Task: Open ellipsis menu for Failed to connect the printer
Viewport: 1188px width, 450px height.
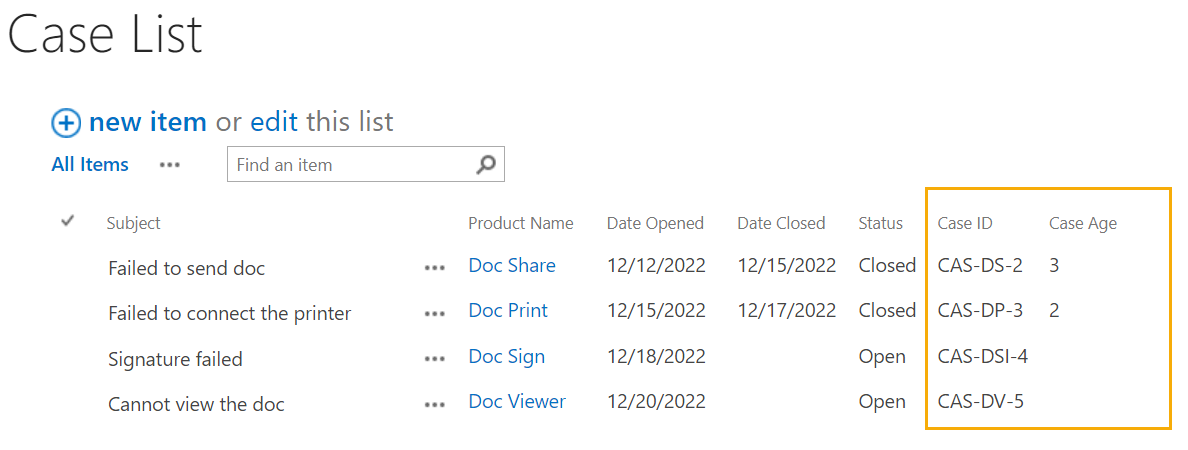Action: pos(435,314)
